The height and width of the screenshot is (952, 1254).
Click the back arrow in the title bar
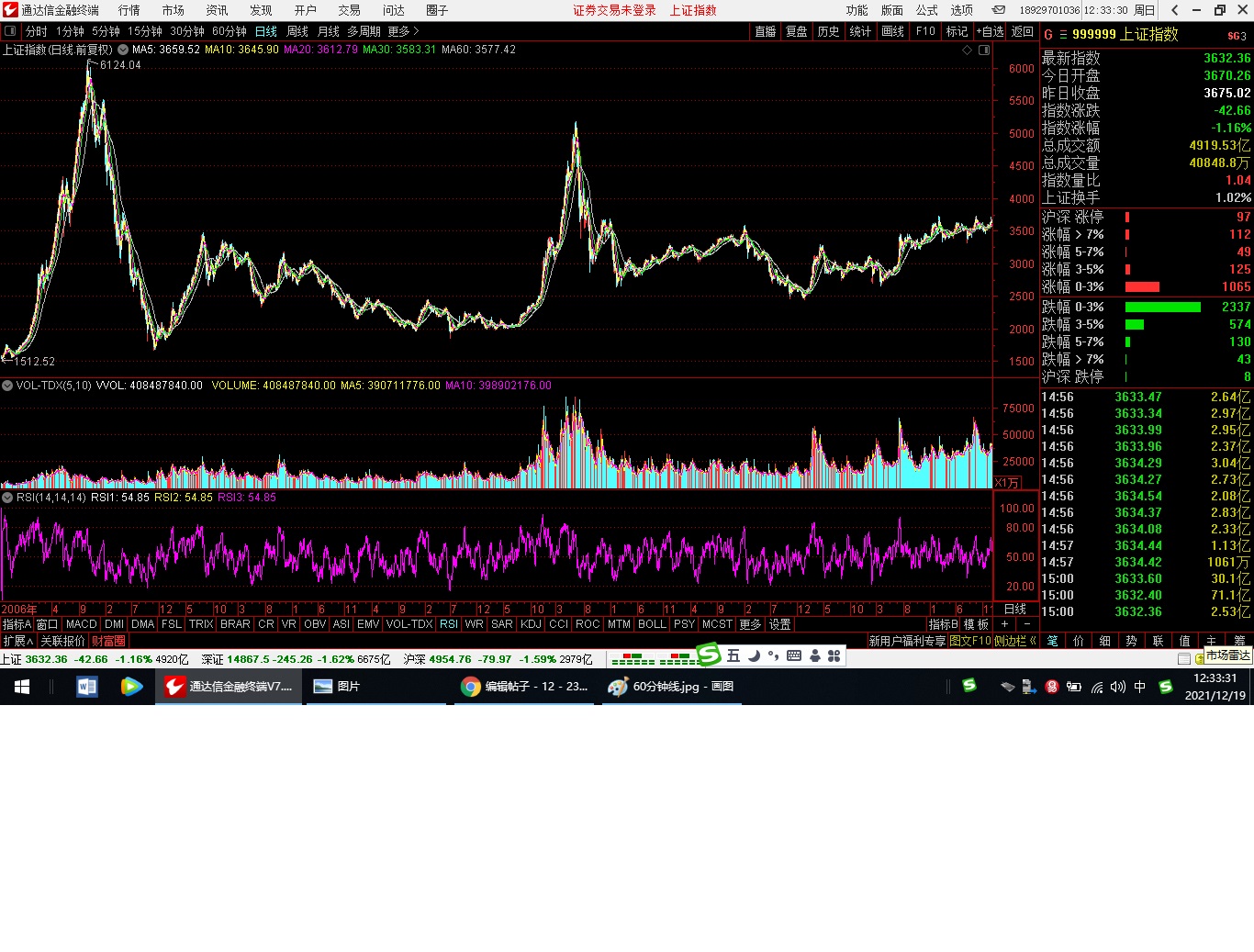(x=1175, y=10)
